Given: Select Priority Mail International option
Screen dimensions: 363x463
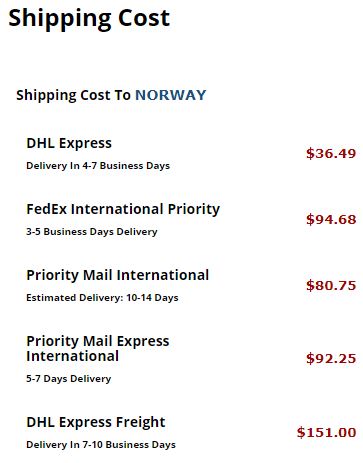Looking at the screenshot, I should (x=117, y=275).
